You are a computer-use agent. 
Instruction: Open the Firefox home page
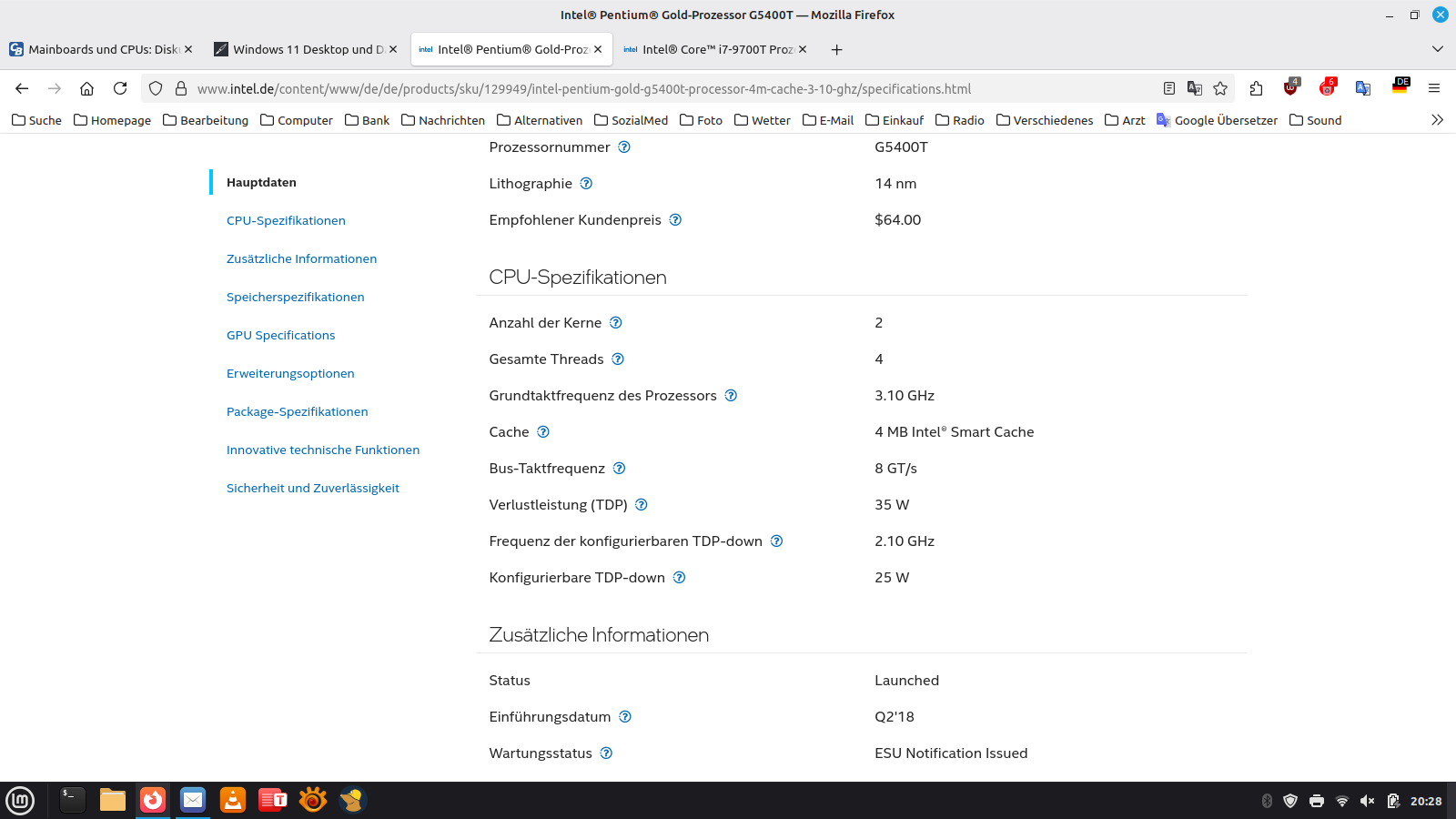coord(87,88)
